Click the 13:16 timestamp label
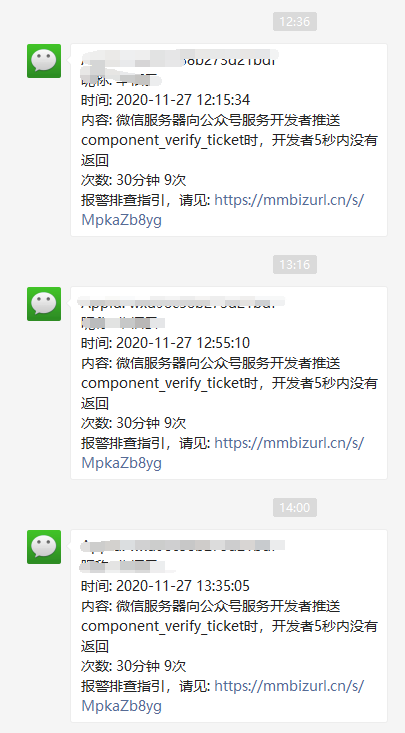The height and width of the screenshot is (733, 405). point(295,265)
